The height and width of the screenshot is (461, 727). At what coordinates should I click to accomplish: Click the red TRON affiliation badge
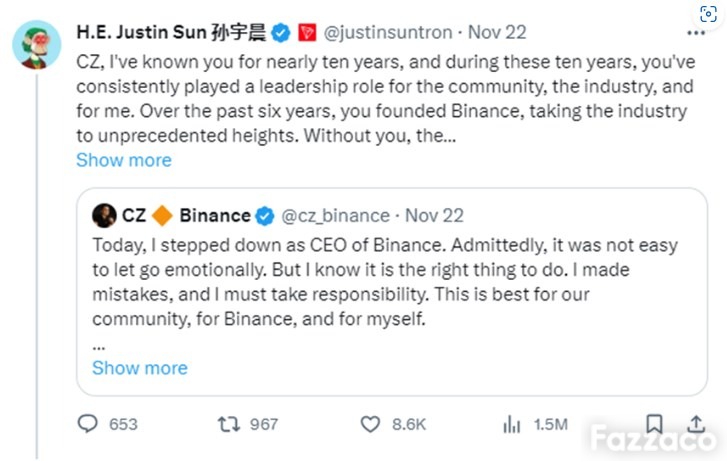[307, 32]
